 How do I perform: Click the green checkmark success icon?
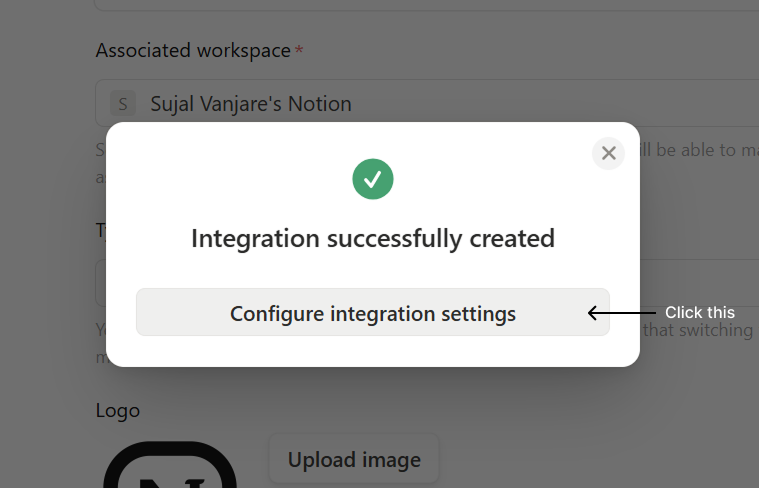[373, 179]
